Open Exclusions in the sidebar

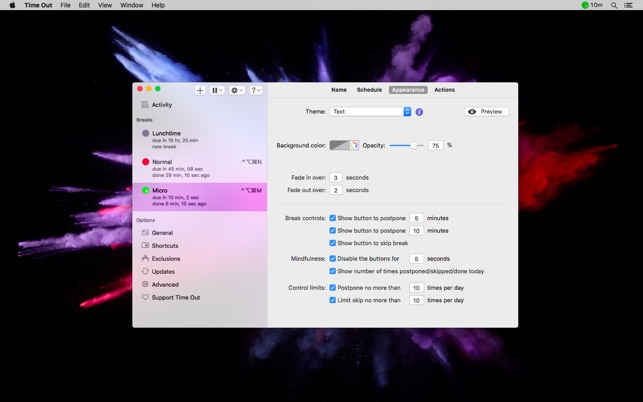pyautogui.click(x=165, y=259)
